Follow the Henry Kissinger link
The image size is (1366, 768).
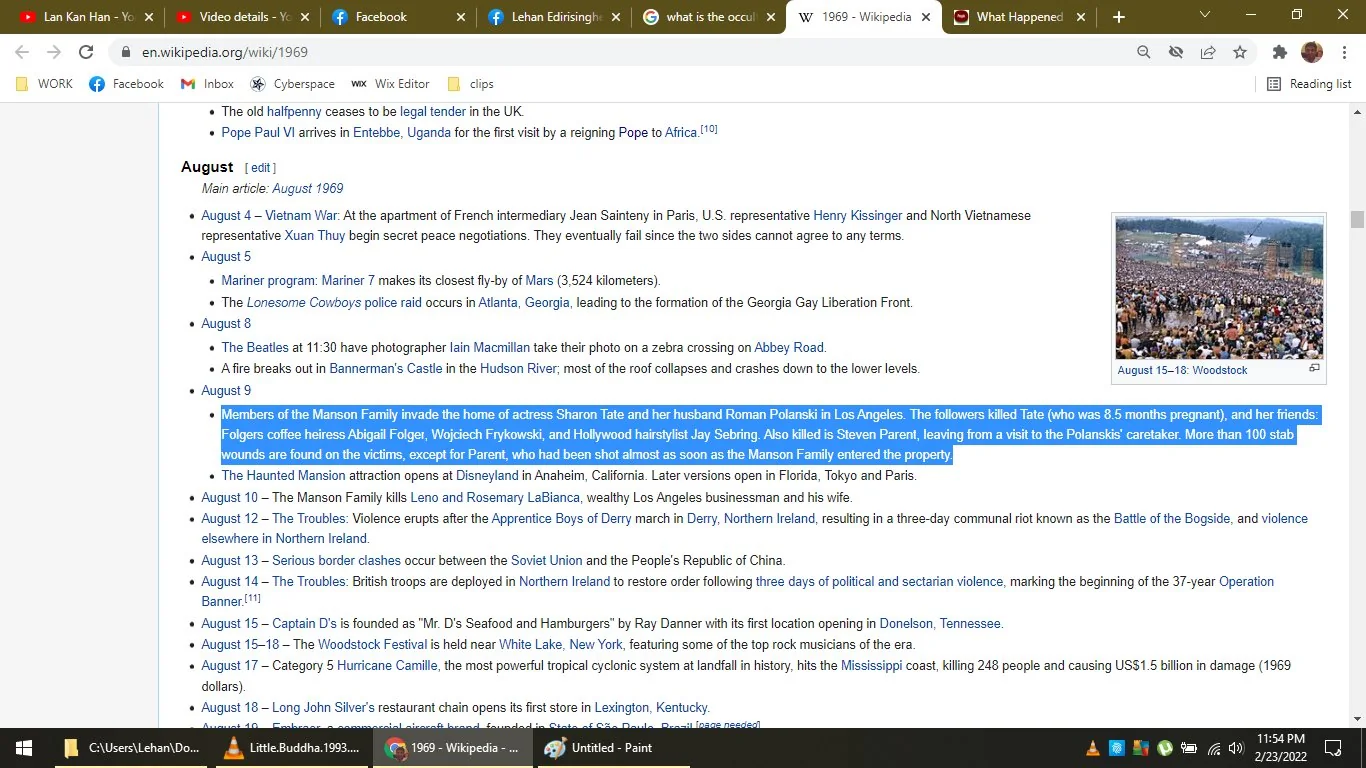coord(858,215)
